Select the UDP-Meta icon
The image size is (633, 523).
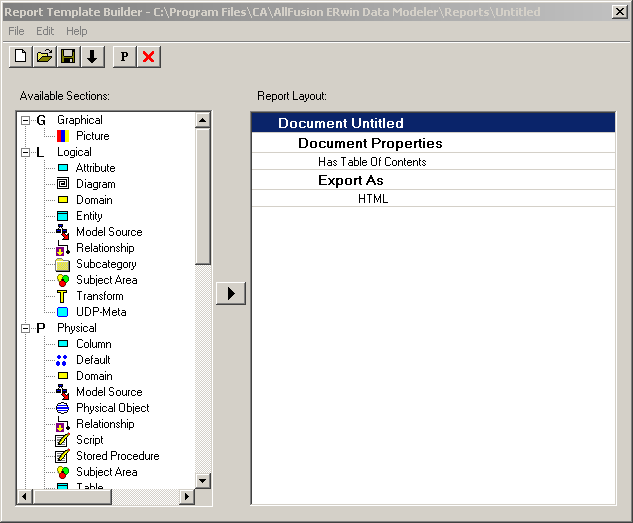[63, 312]
